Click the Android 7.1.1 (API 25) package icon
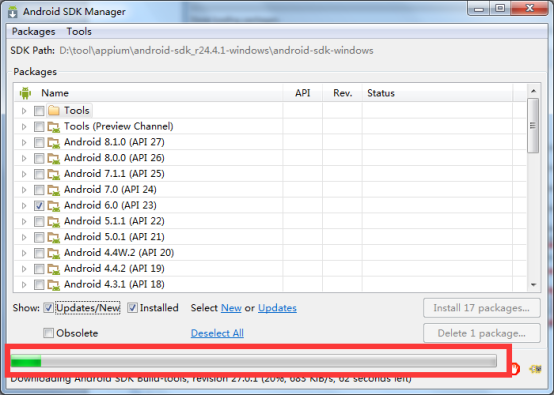Viewport: 554px width, 396px height. point(54,174)
